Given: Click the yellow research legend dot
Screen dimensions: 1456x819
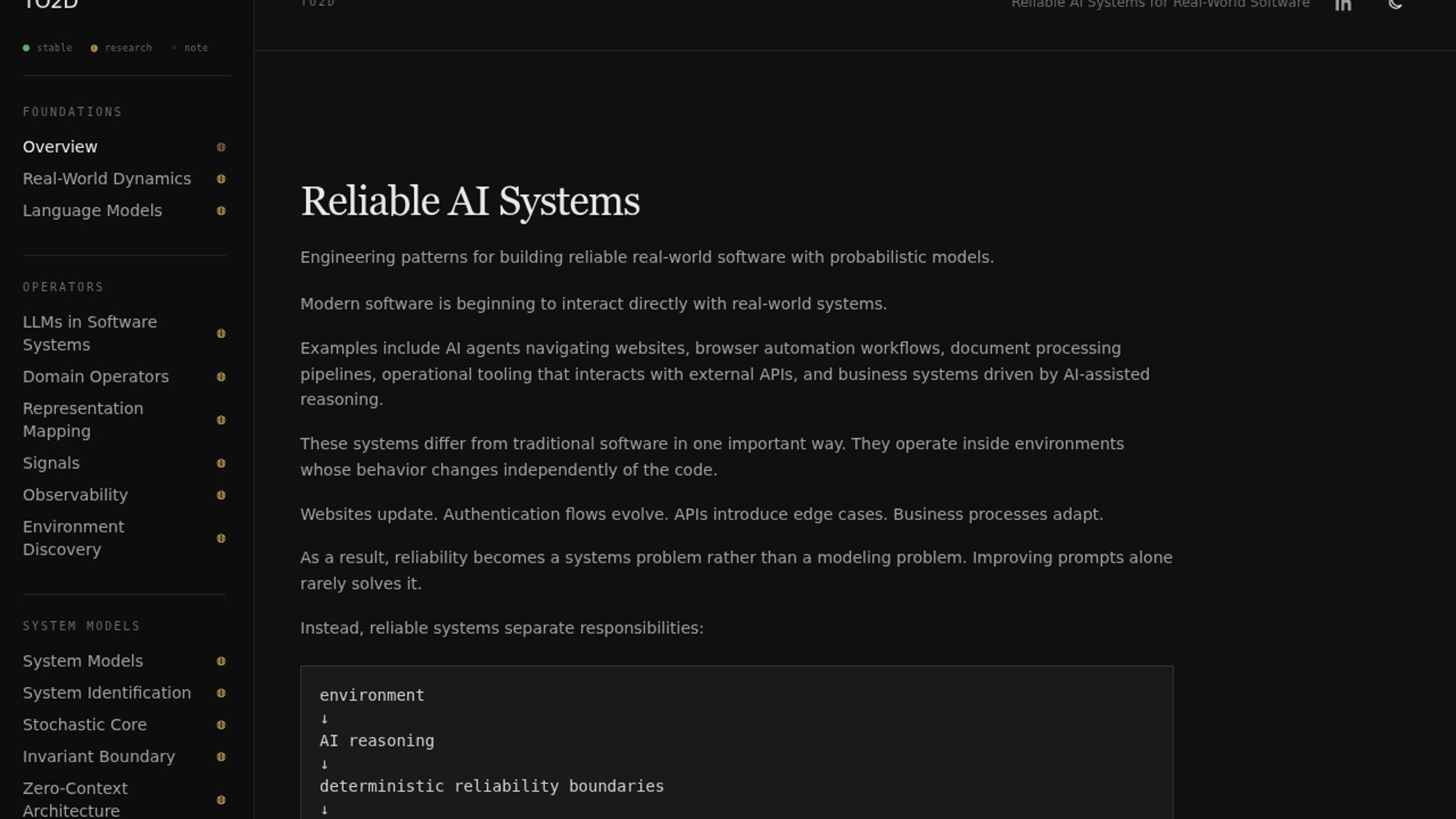Looking at the screenshot, I should click(x=94, y=48).
